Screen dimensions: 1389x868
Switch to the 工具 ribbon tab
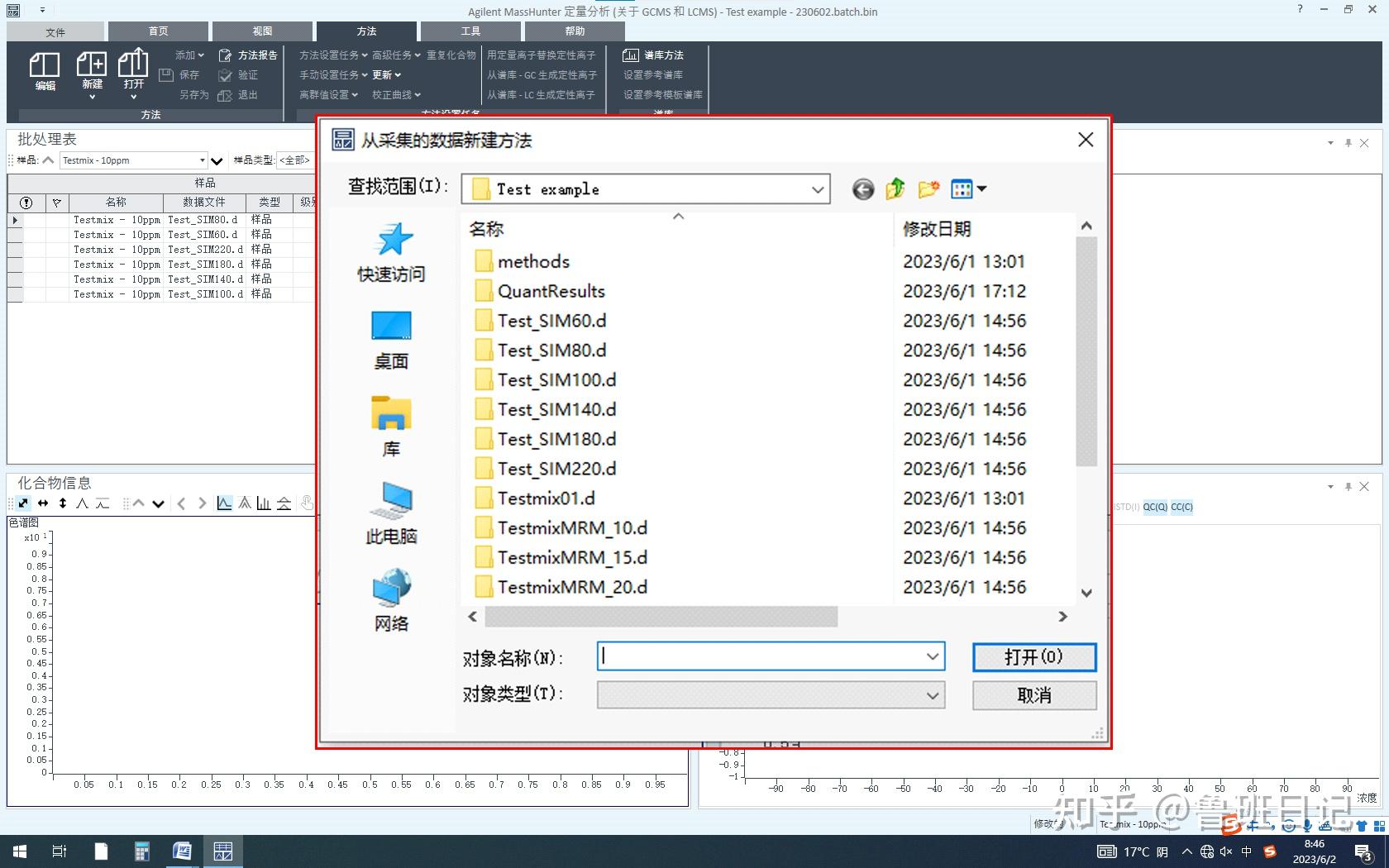coord(470,31)
